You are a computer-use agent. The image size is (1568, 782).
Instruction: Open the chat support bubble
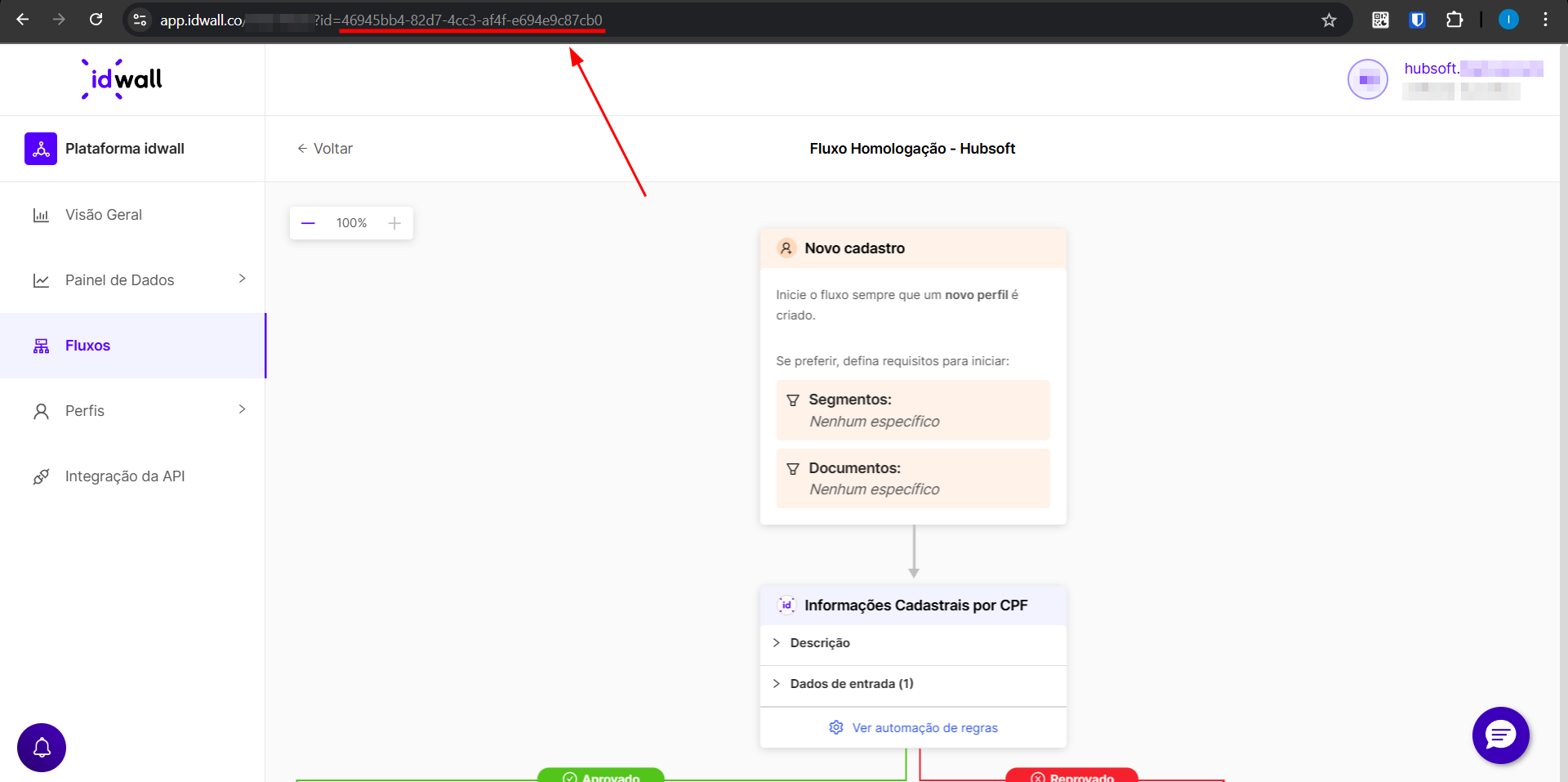[1501, 735]
